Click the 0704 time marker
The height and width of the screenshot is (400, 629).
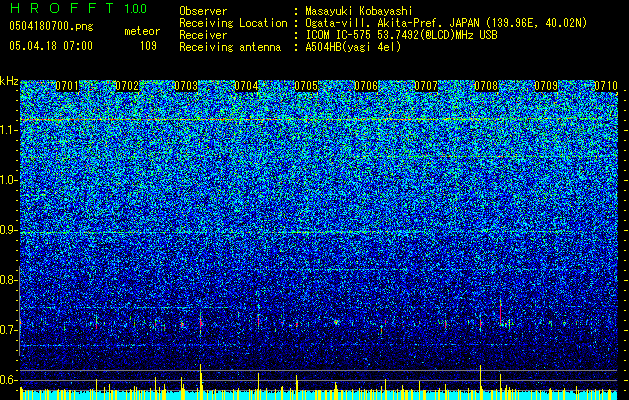pyautogui.click(x=246, y=86)
